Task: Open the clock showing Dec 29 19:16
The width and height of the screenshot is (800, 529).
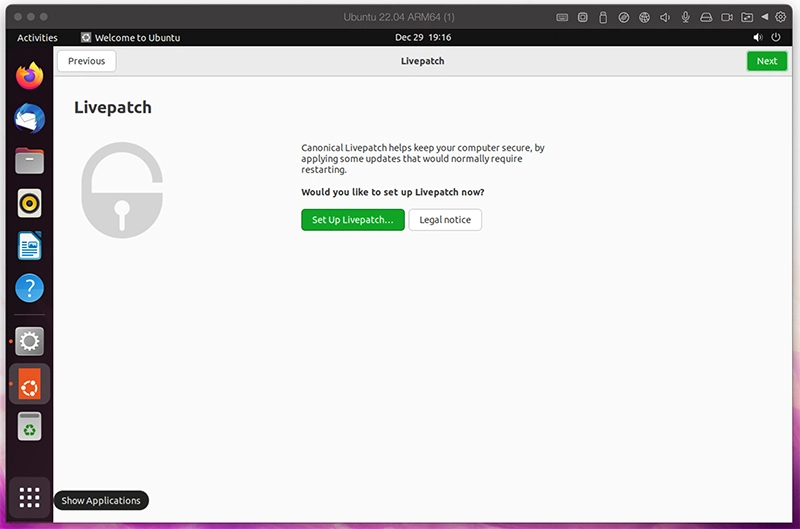Action: click(423, 38)
